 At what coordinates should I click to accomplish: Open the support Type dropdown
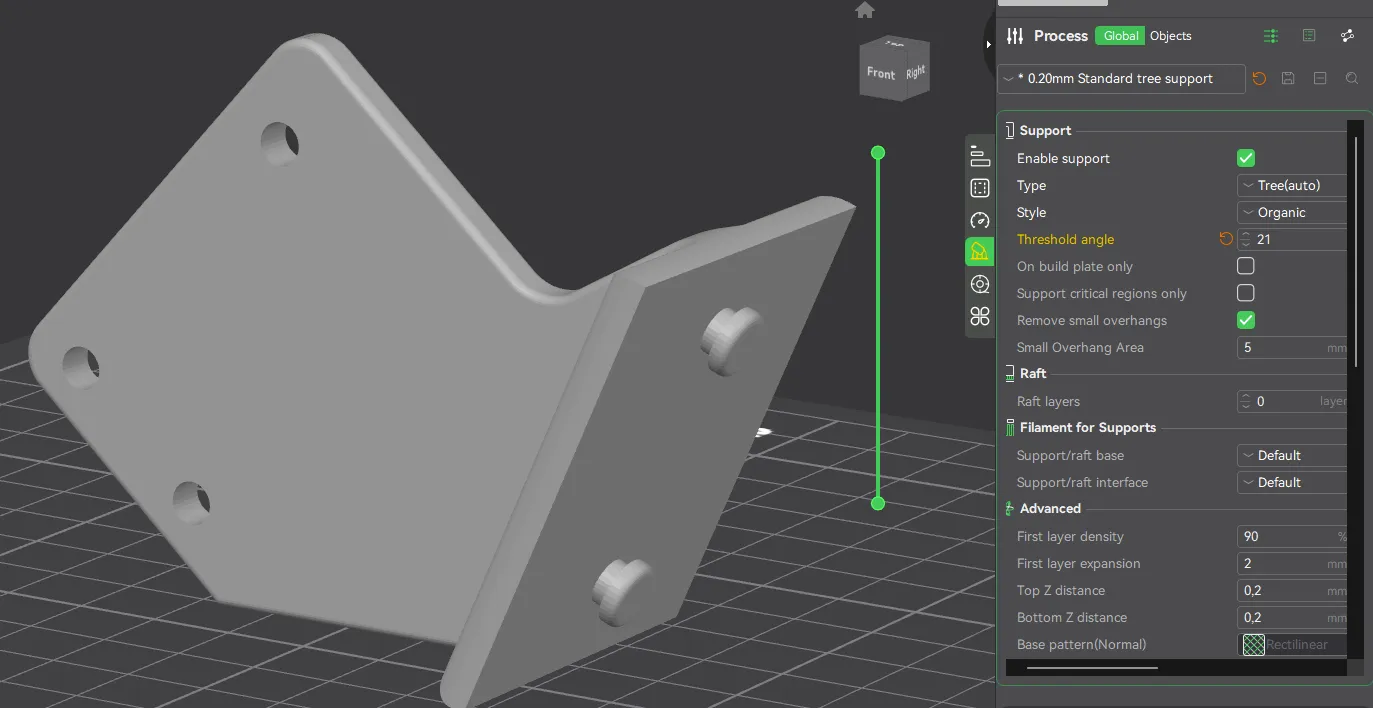1292,185
